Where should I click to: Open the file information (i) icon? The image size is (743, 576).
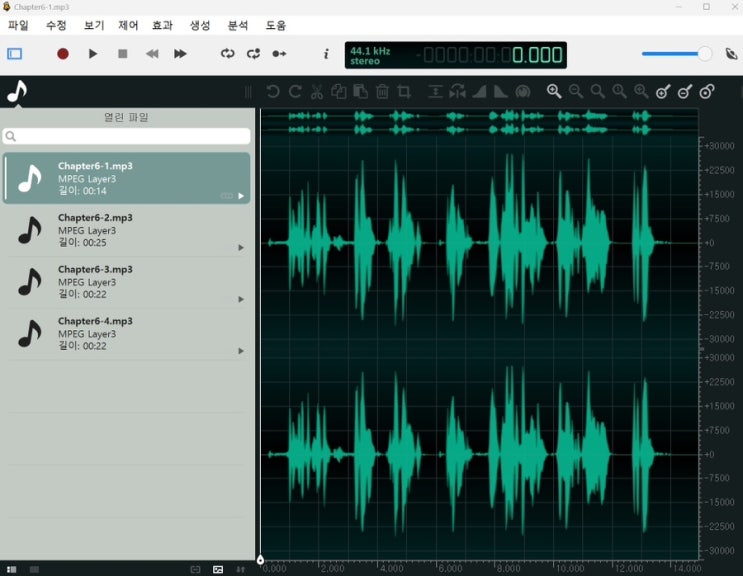(326, 54)
